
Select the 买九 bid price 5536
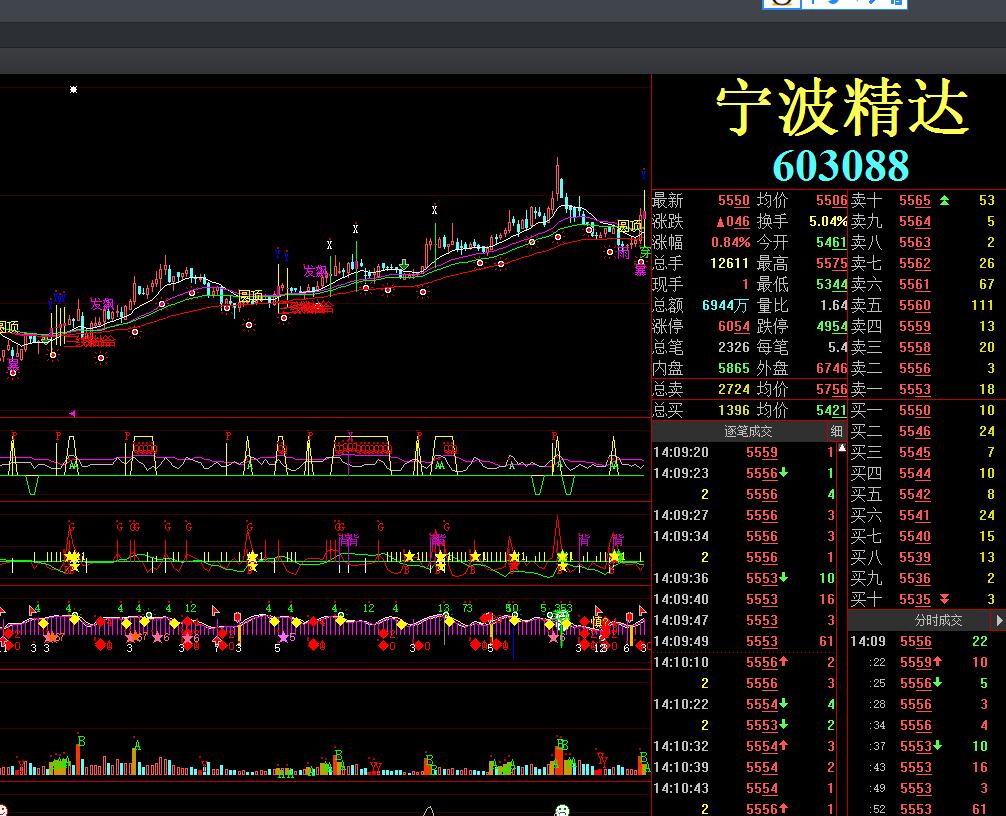pyautogui.click(x=914, y=579)
